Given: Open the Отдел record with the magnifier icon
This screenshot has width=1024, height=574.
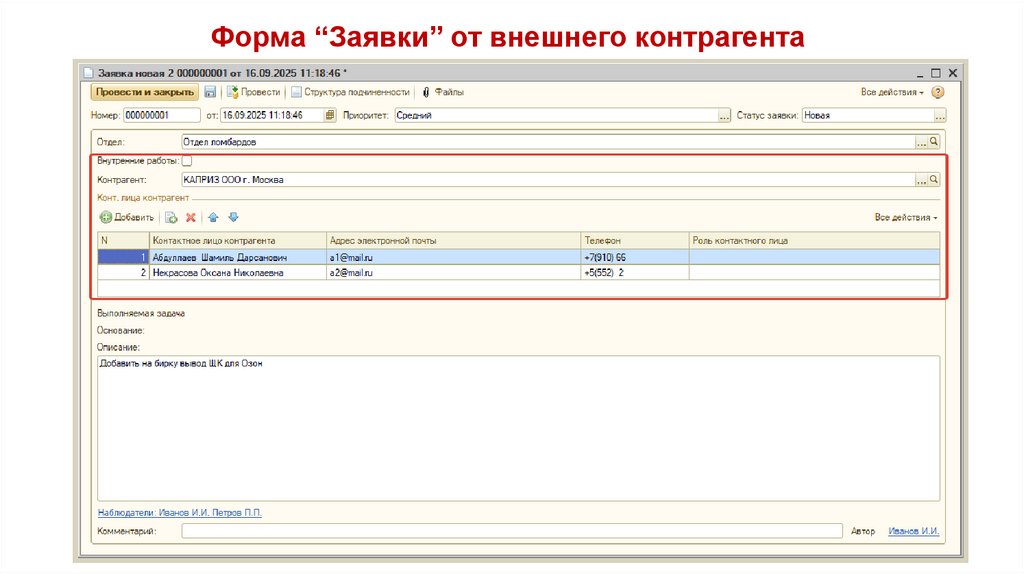Looking at the screenshot, I should (x=934, y=142).
